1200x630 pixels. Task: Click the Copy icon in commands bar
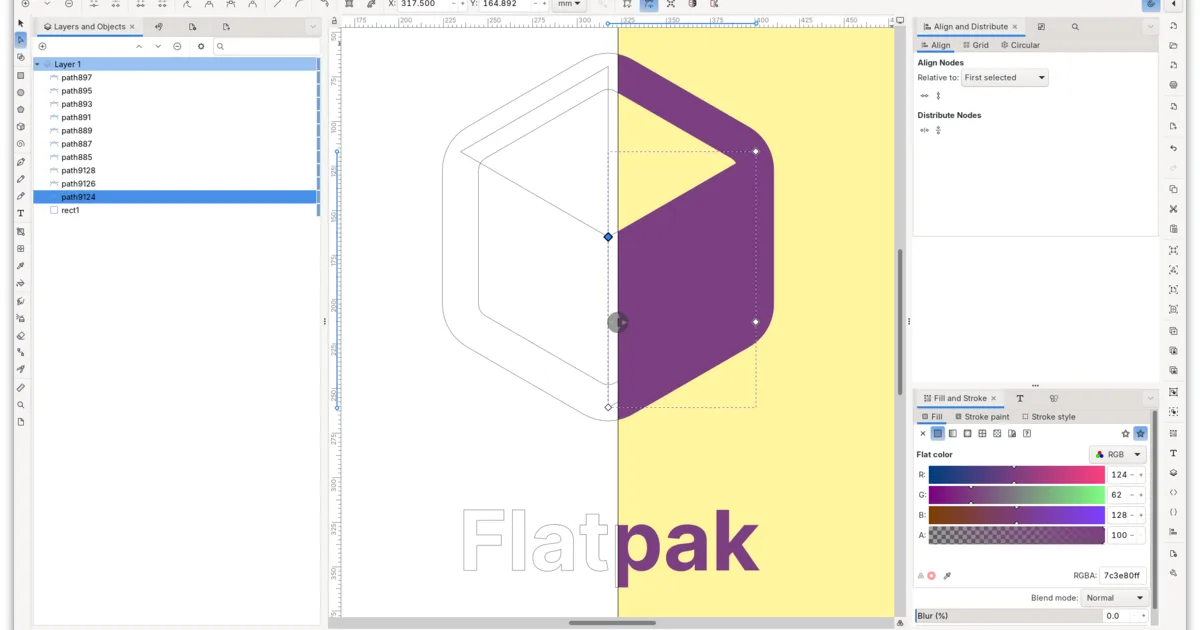[x=1173, y=189]
